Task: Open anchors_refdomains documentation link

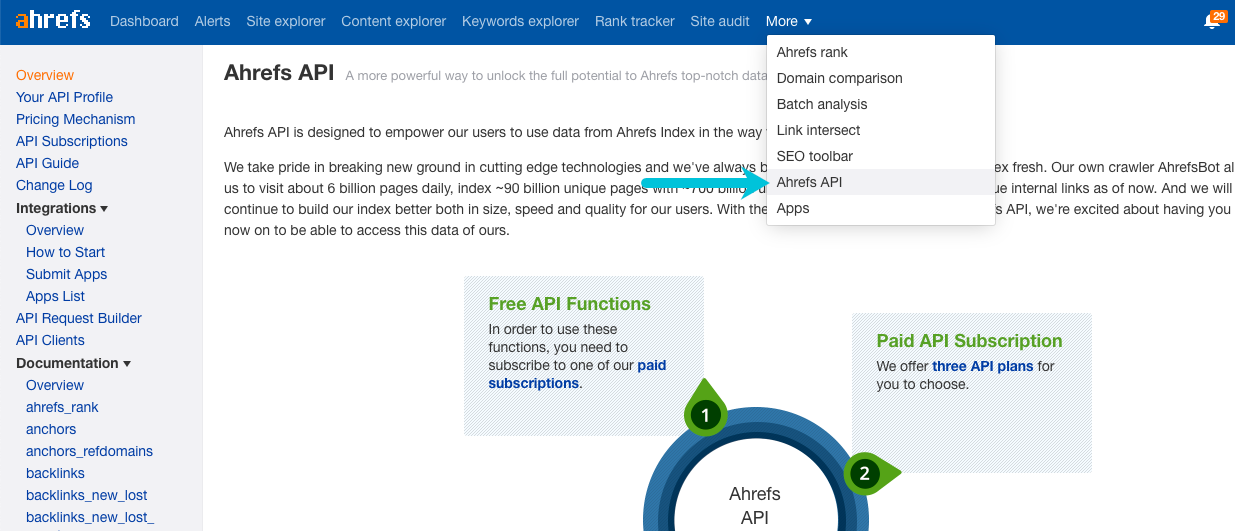Action: point(89,451)
